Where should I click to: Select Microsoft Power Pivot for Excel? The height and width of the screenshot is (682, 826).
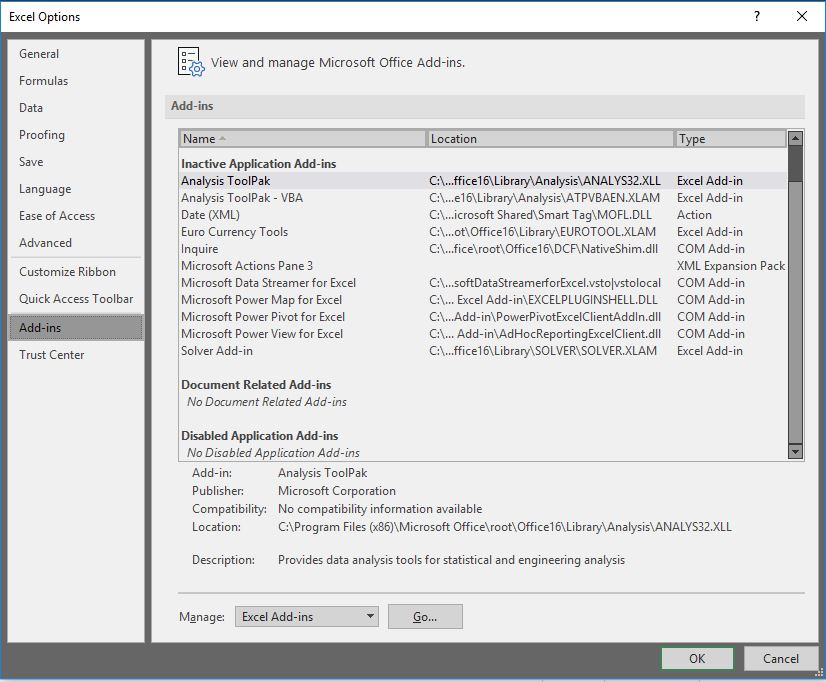[483, 317]
